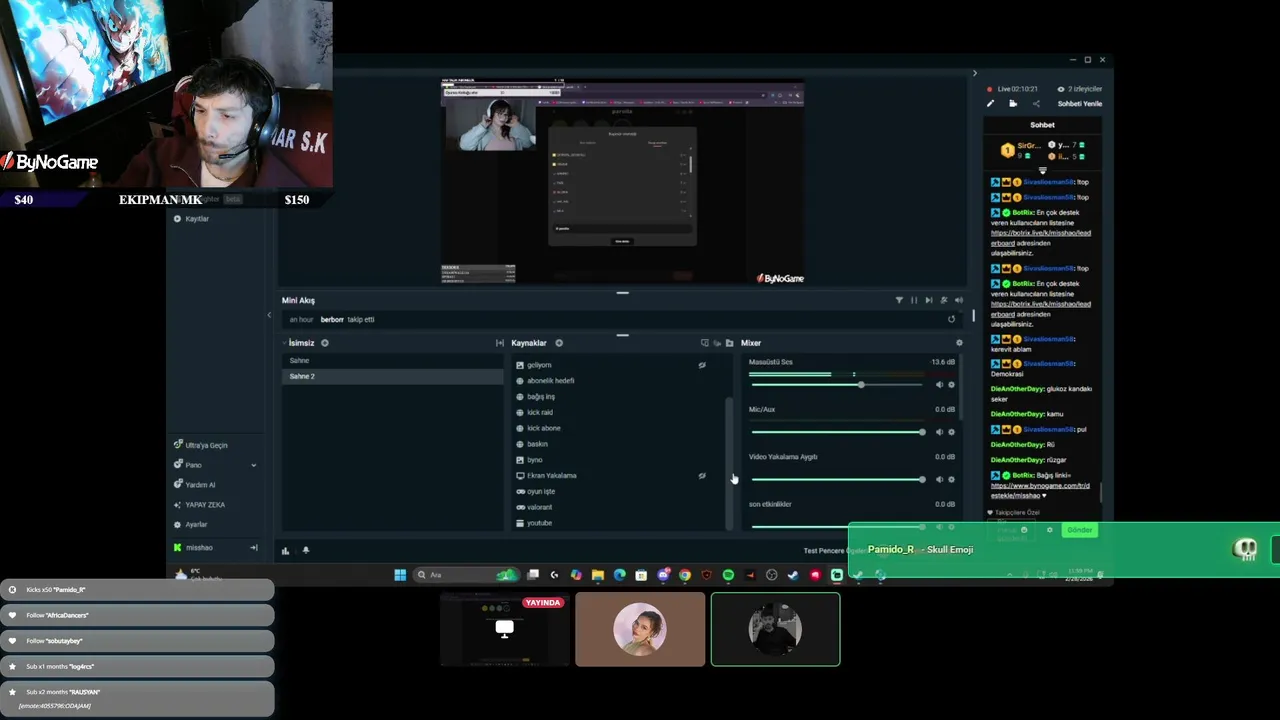Select oyun işte source
This screenshot has width=1280, height=720.
click(540, 491)
